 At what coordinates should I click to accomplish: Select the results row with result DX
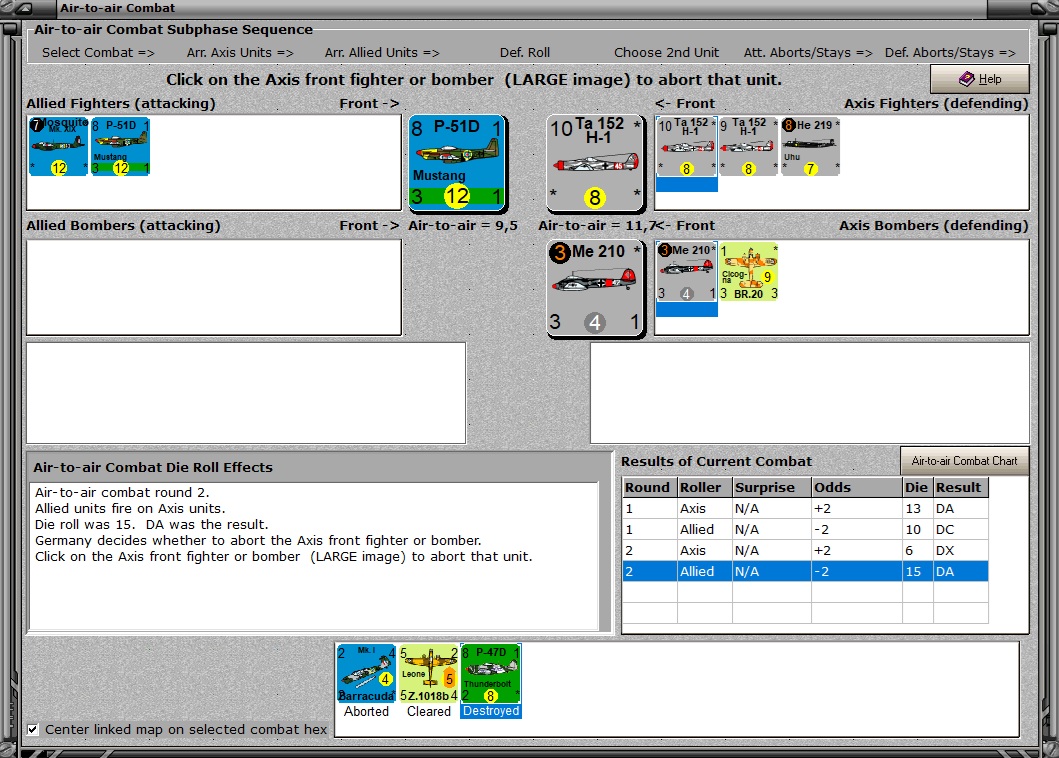click(x=805, y=551)
